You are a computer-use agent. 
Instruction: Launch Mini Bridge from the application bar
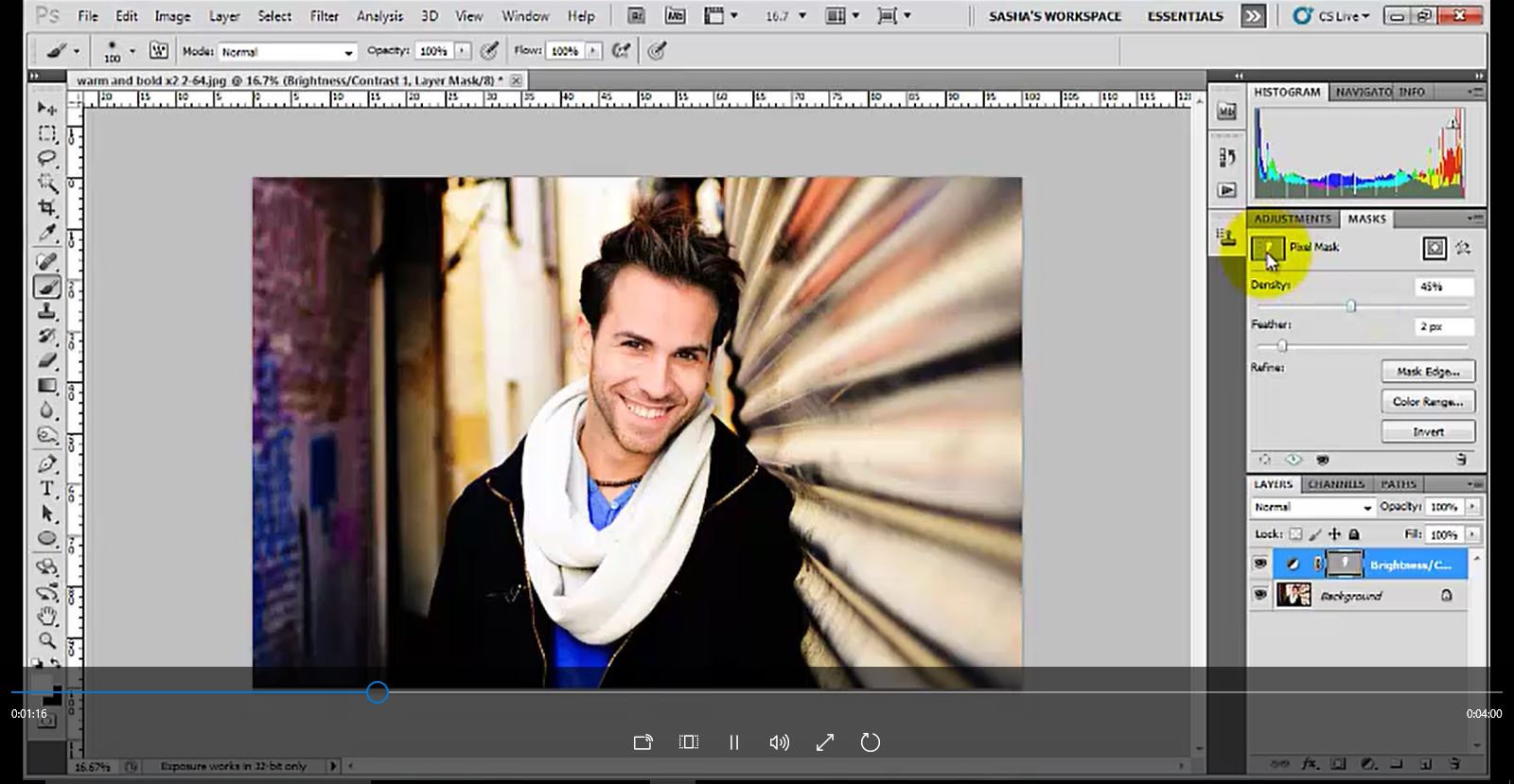(675, 16)
